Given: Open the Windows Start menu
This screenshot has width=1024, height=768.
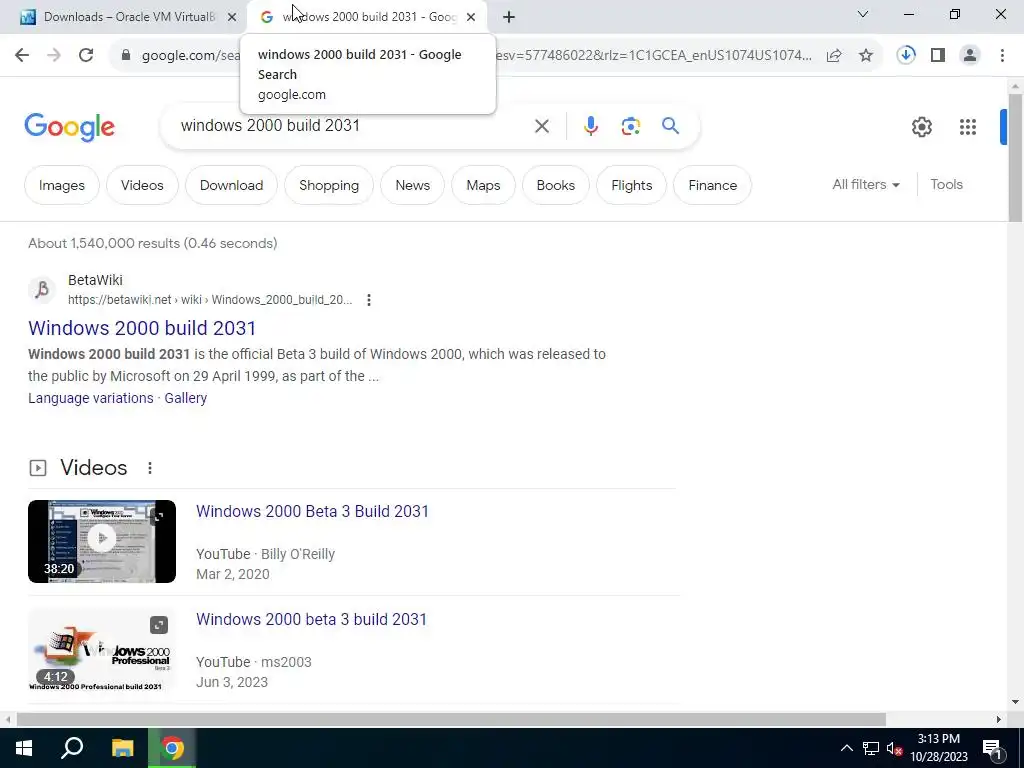Looking at the screenshot, I should pyautogui.click(x=24, y=748).
